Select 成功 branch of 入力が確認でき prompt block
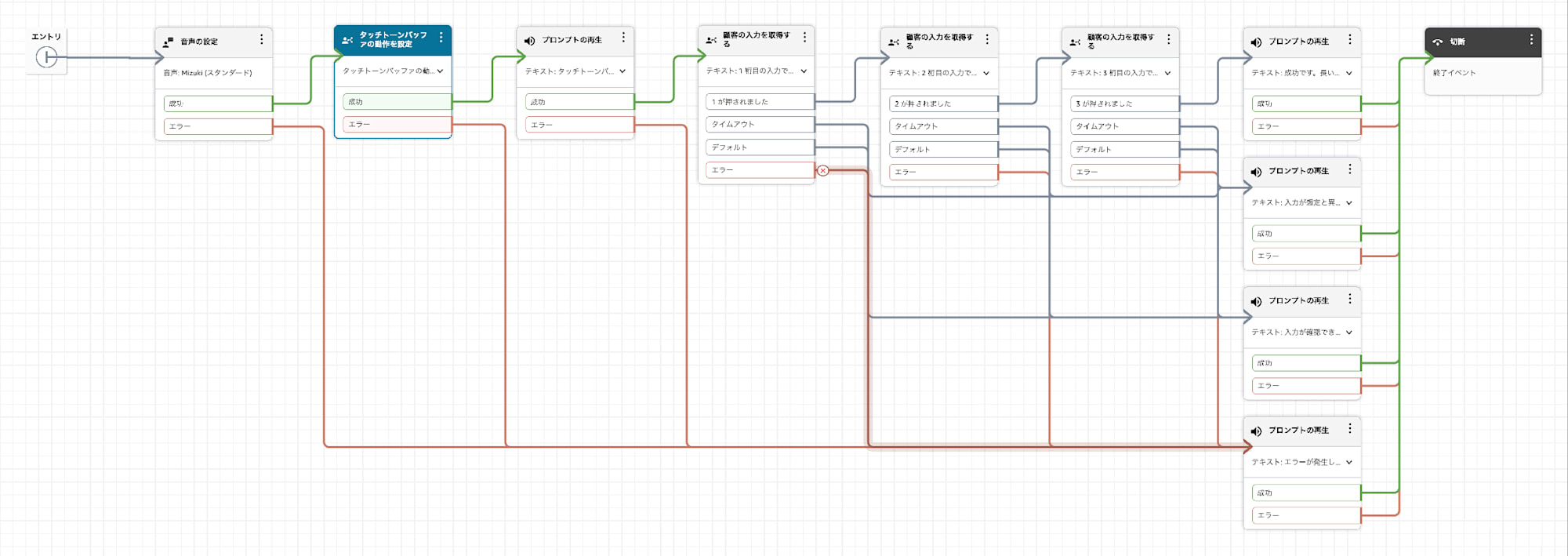 coord(1307,363)
